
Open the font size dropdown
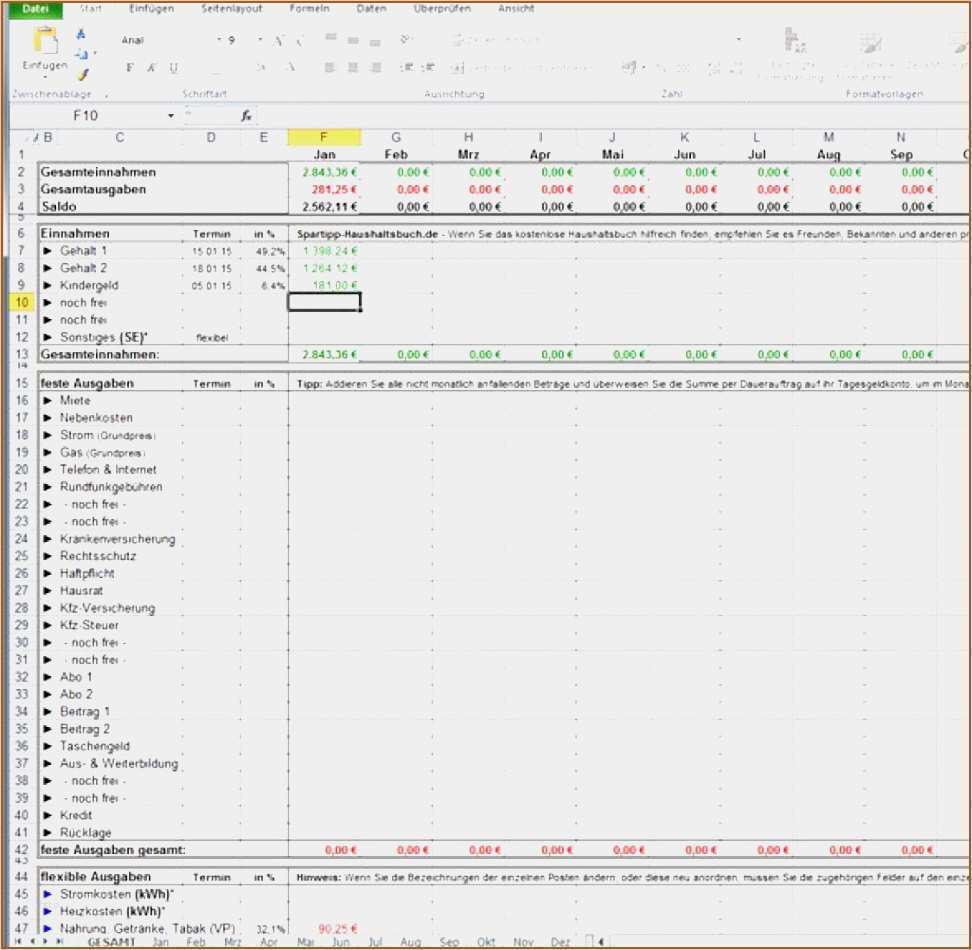[260, 40]
